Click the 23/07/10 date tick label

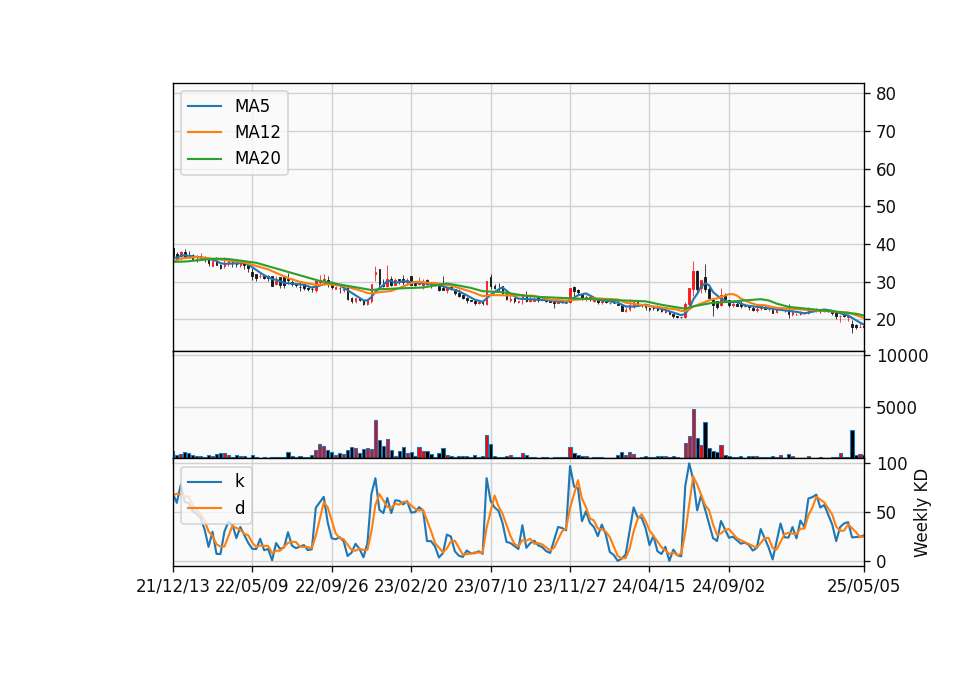[490, 586]
